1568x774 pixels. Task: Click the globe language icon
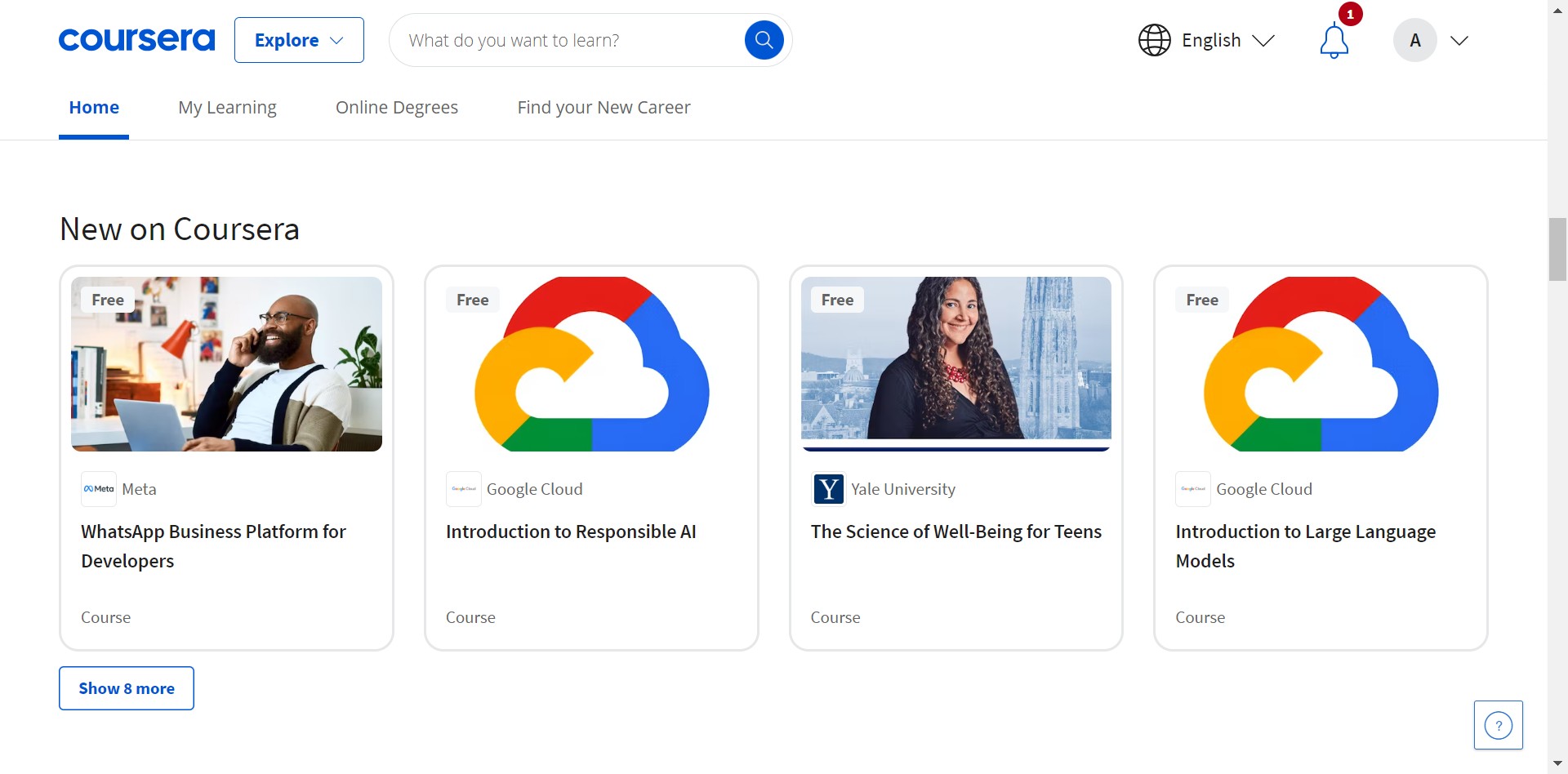tap(1154, 40)
